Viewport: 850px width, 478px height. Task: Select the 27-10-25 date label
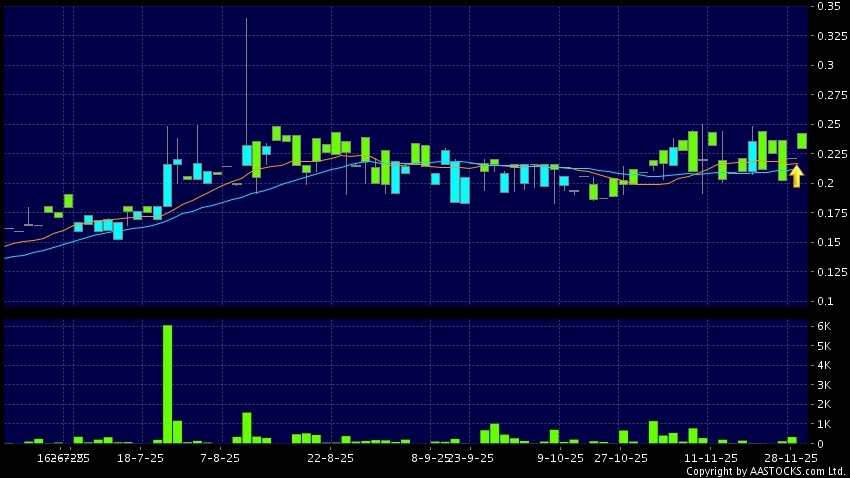pyautogui.click(x=622, y=458)
